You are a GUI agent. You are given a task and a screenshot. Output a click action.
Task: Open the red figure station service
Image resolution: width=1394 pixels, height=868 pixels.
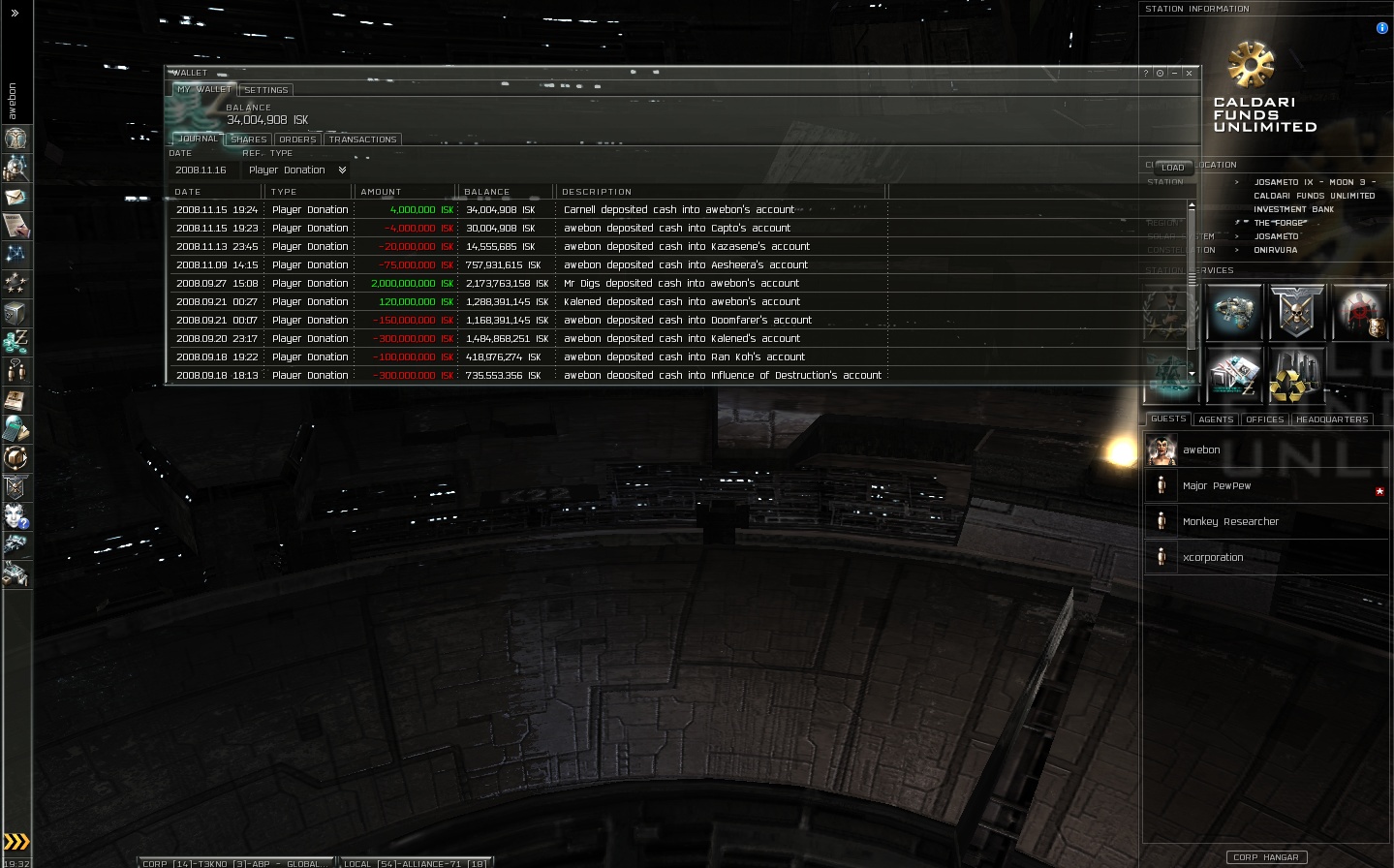pos(1360,312)
